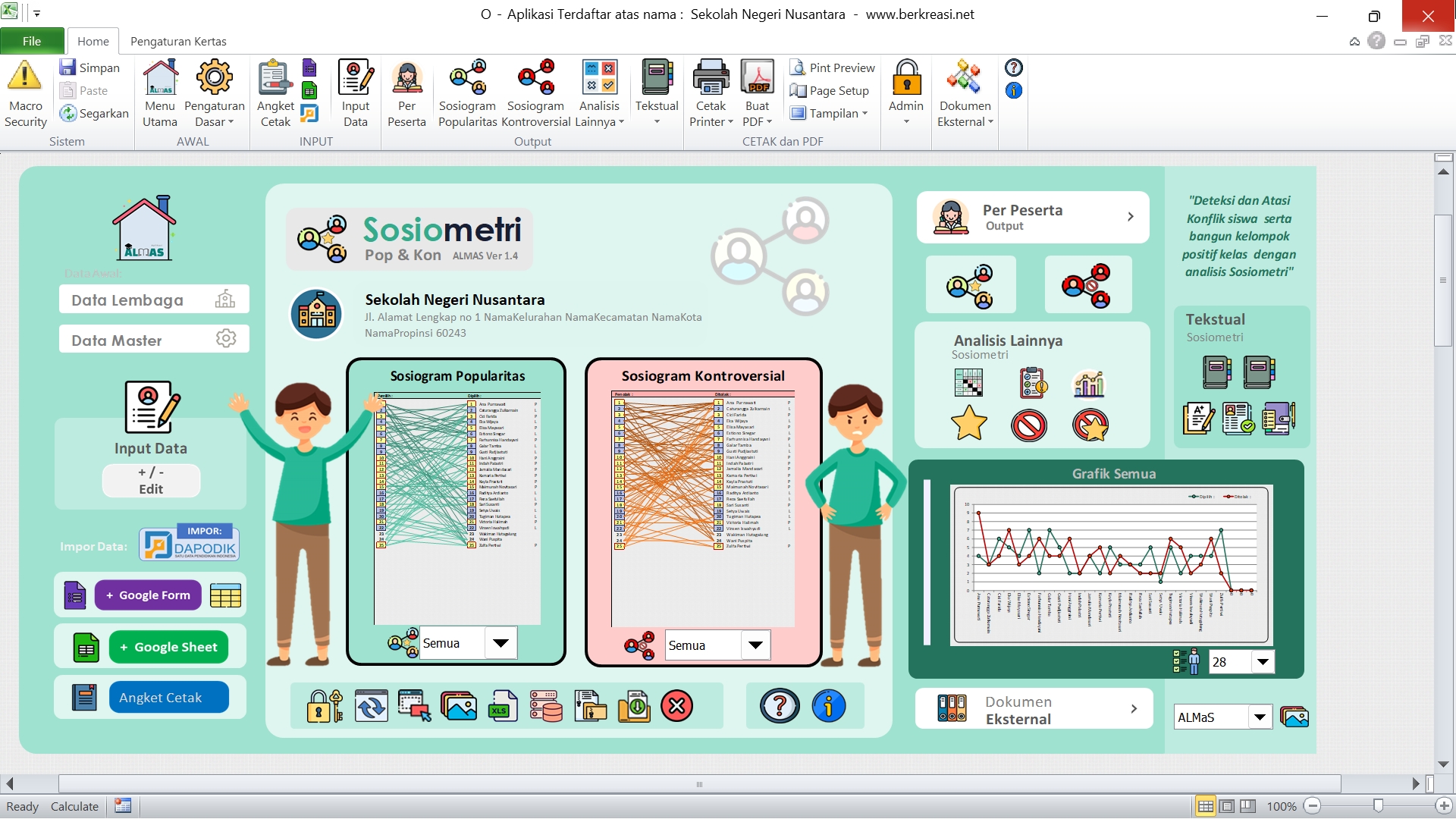Click the zoom slider handle in status bar
Viewport: 1456px width, 819px height.
1378,806
